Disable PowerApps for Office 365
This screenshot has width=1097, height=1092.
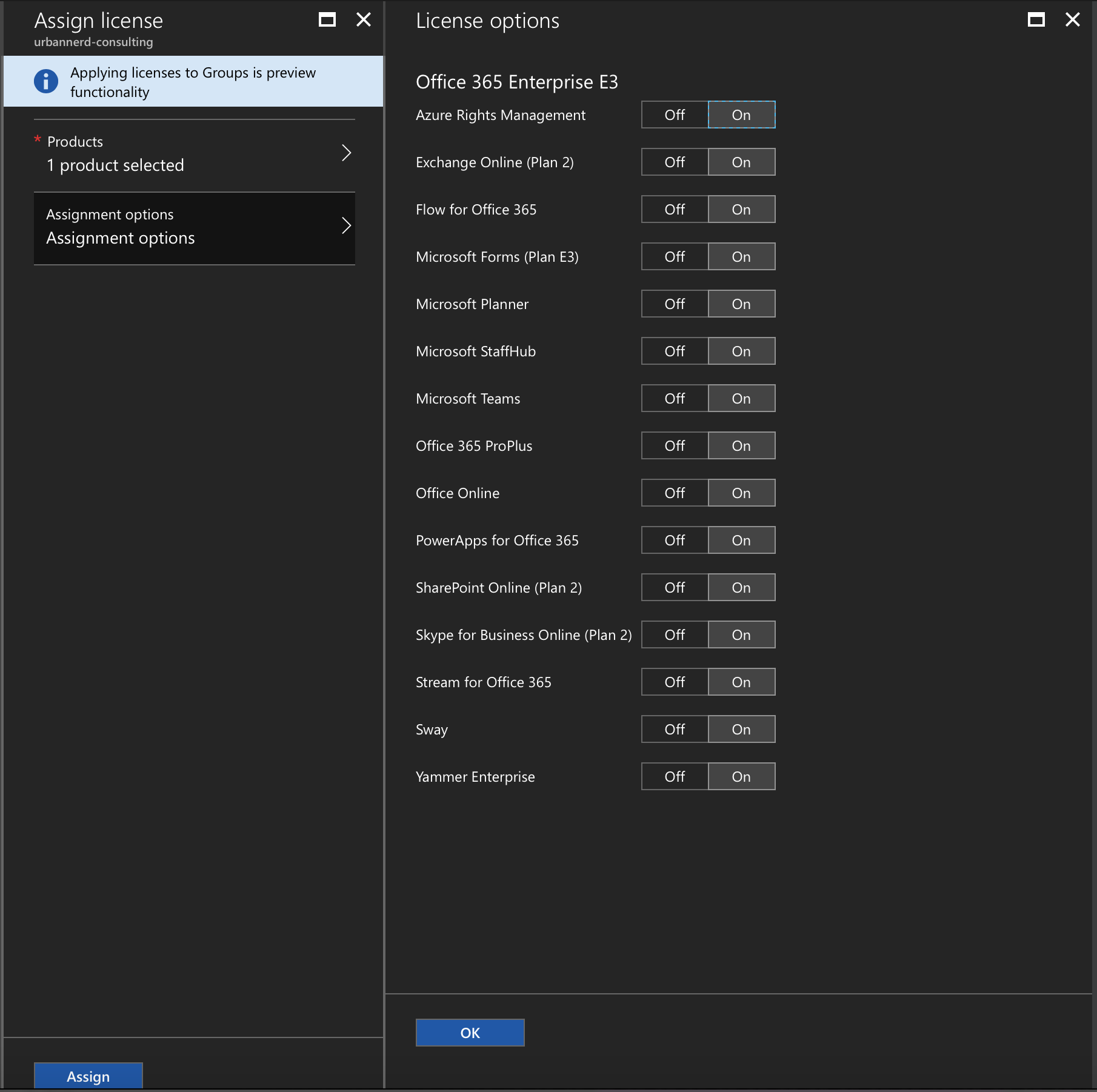pos(675,540)
